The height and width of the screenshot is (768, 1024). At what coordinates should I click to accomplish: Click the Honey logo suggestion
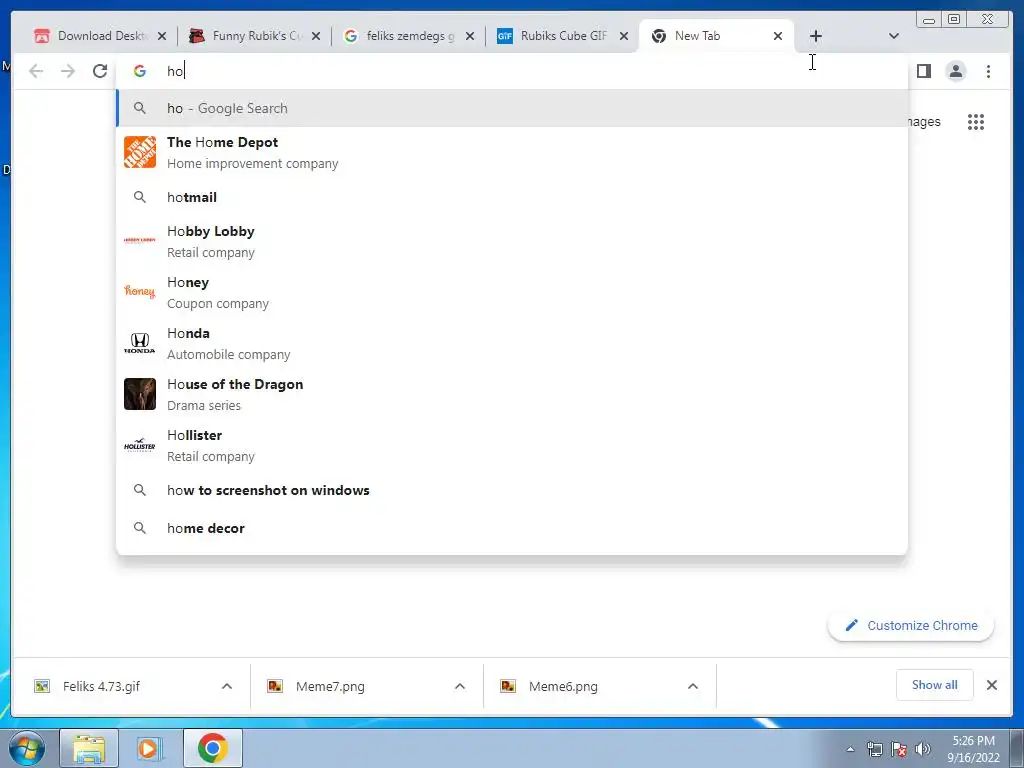pyautogui.click(x=140, y=292)
